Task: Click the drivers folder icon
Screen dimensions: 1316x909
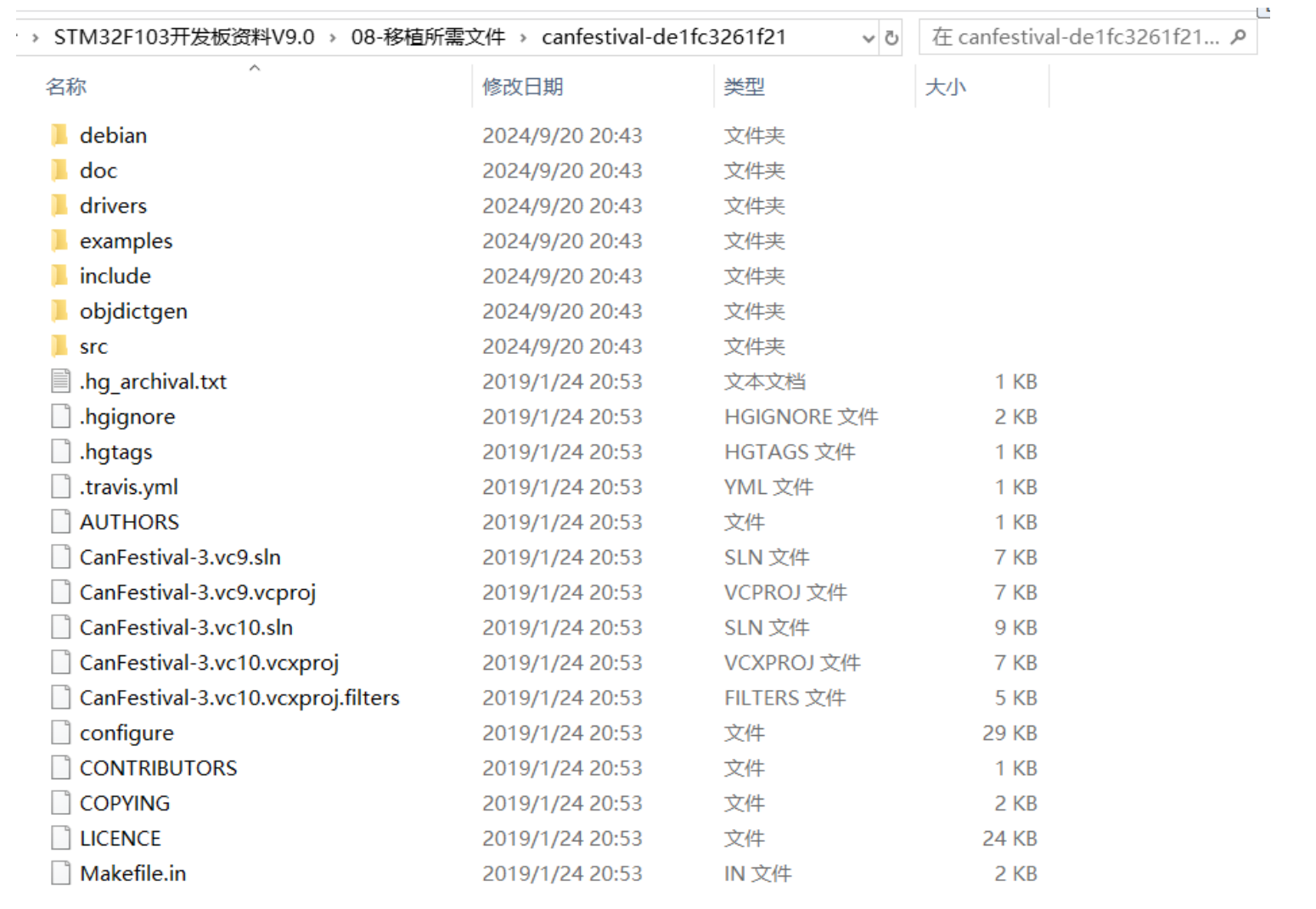Action: 59,205
